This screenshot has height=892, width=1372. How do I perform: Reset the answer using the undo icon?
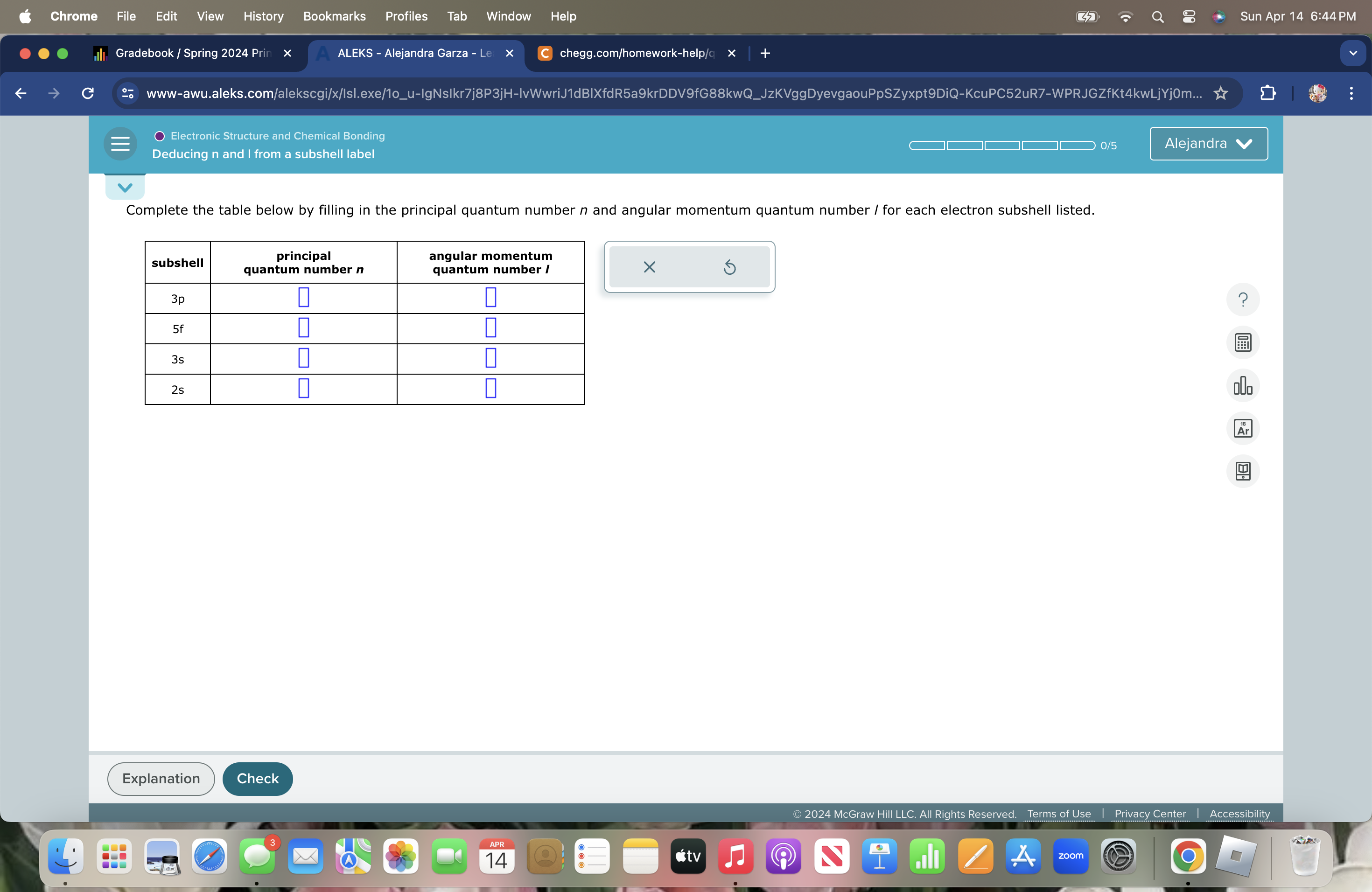pyautogui.click(x=730, y=267)
